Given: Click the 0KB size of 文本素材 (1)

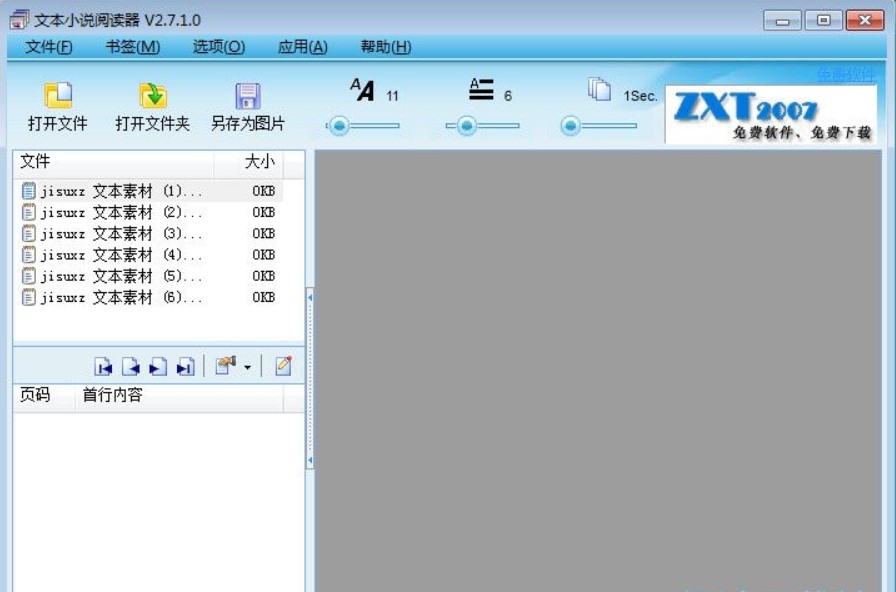Looking at the screenshot, I should (263, 191).
